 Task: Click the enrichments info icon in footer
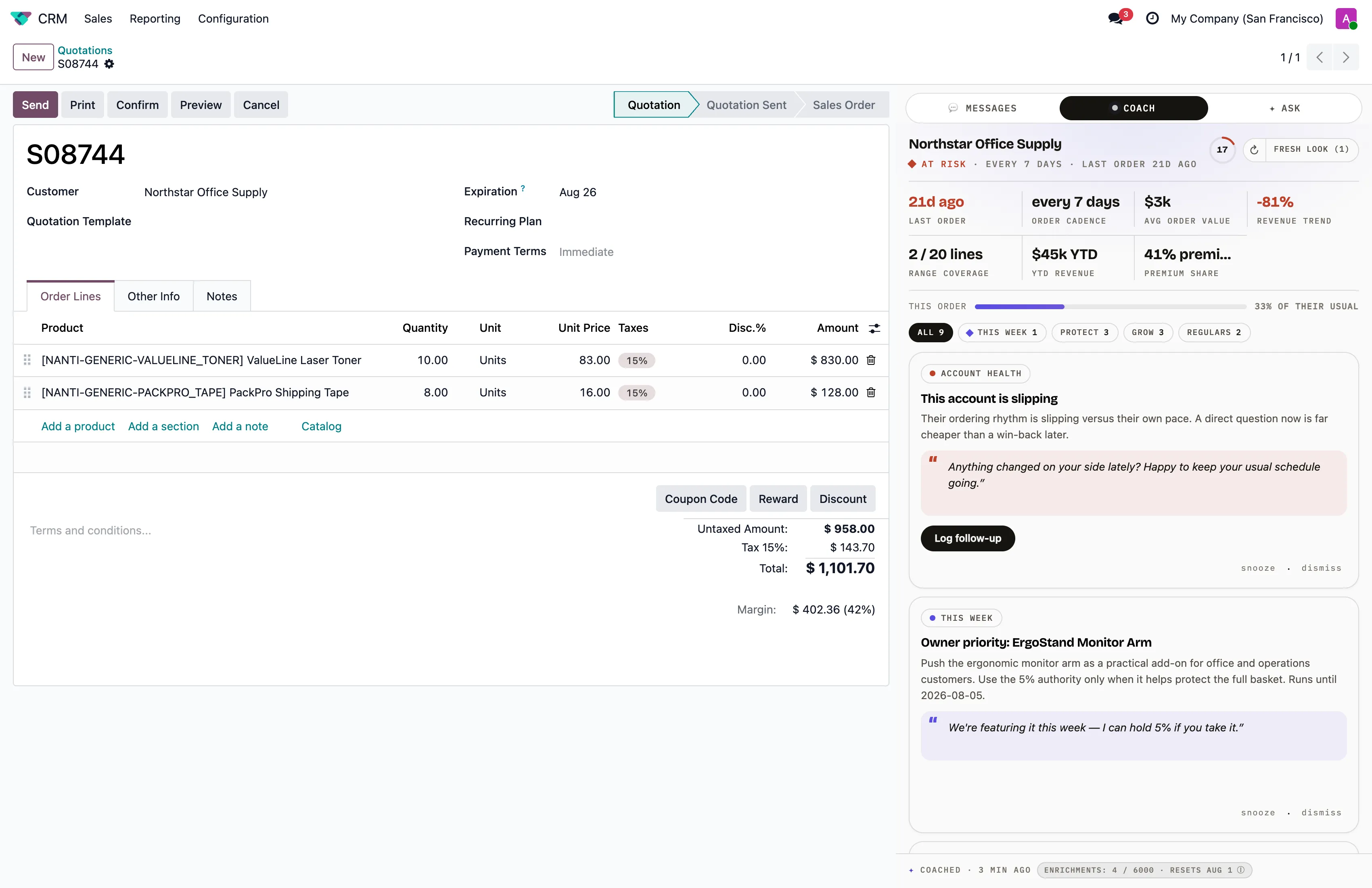[1240, 869]
